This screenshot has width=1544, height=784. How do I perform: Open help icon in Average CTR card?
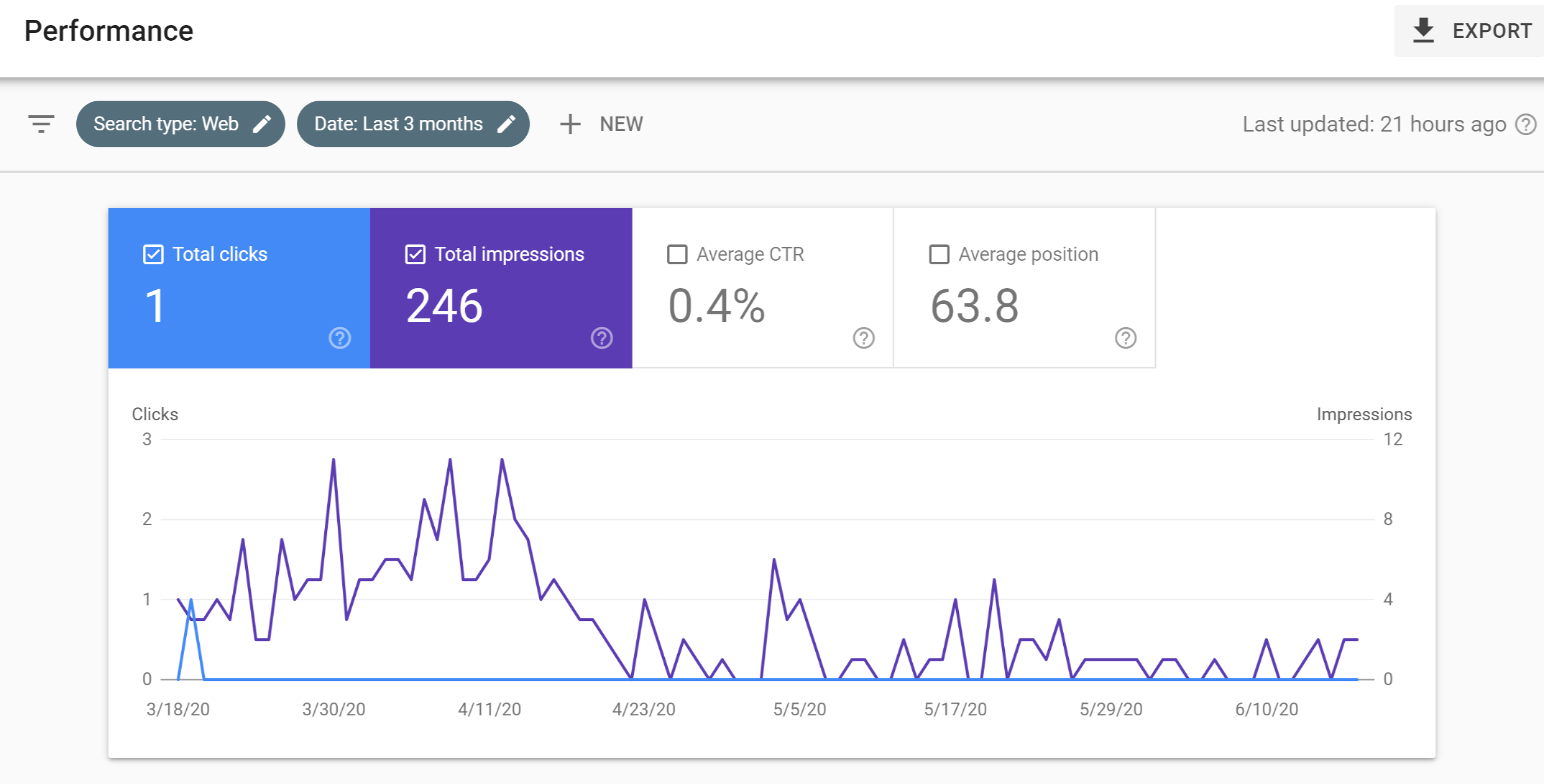click(x=864, y=338)
